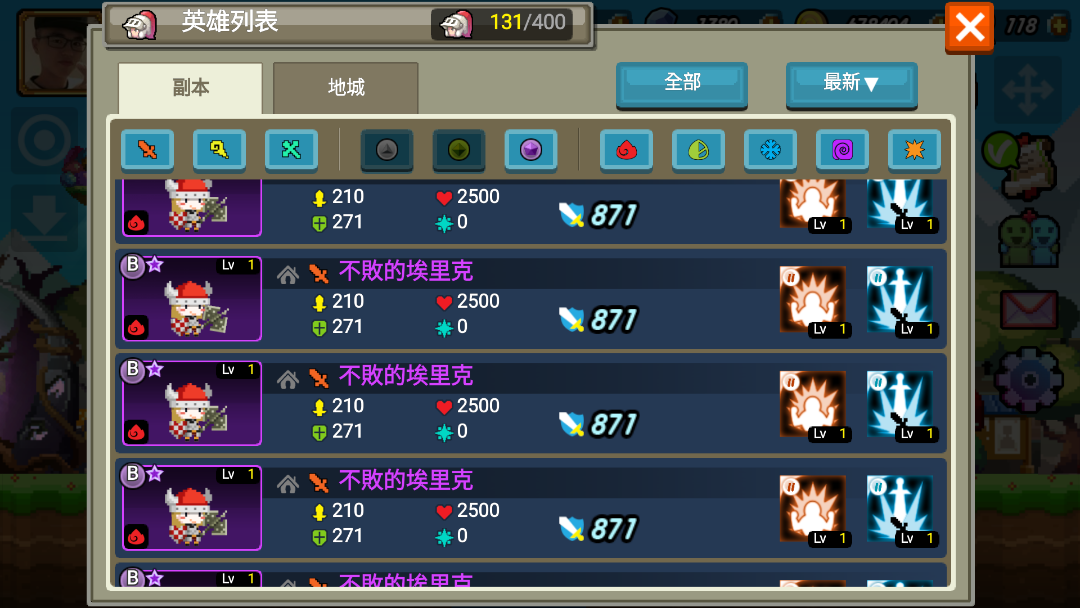Close the hero list window
Image resolution: width=1080 pixels, height=608 pixels.
tap(969, 28)
